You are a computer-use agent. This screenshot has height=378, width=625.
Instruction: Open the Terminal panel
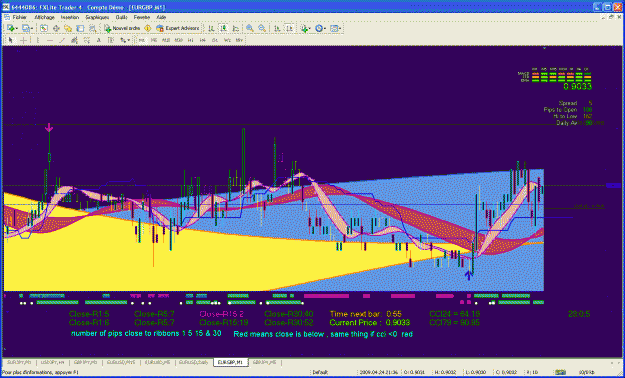[80, 28]
